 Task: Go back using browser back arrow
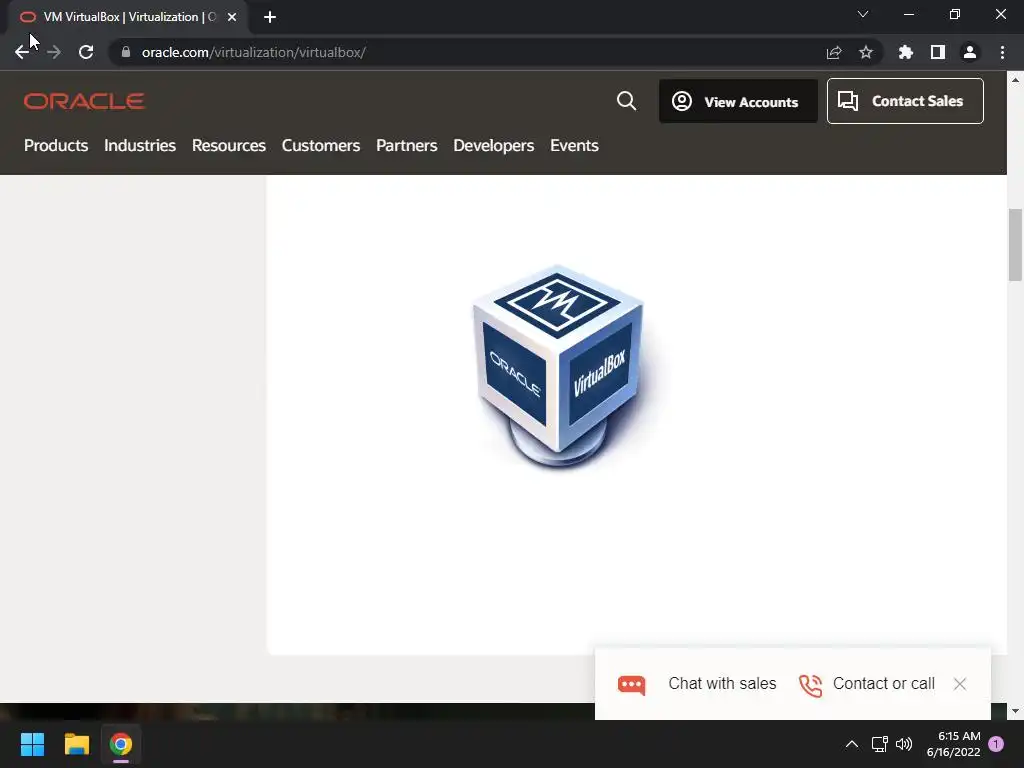click(22, 52)
